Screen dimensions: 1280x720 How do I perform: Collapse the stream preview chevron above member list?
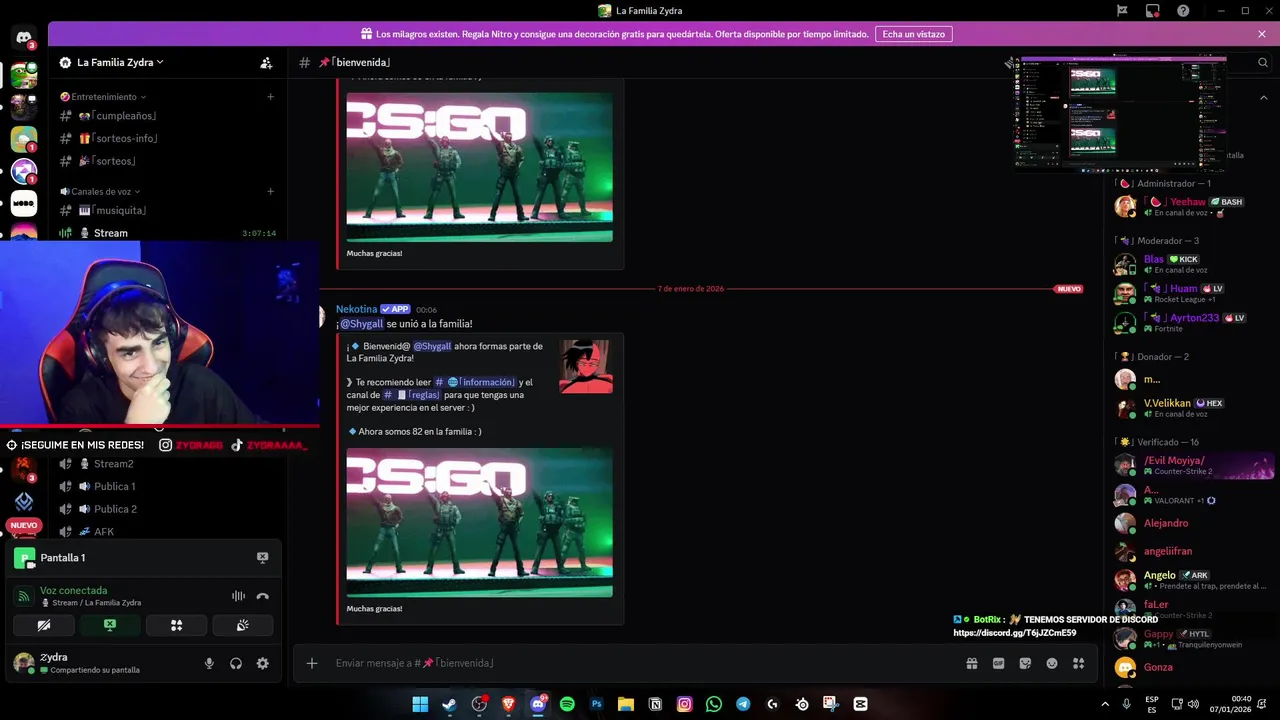[1264, 98]
